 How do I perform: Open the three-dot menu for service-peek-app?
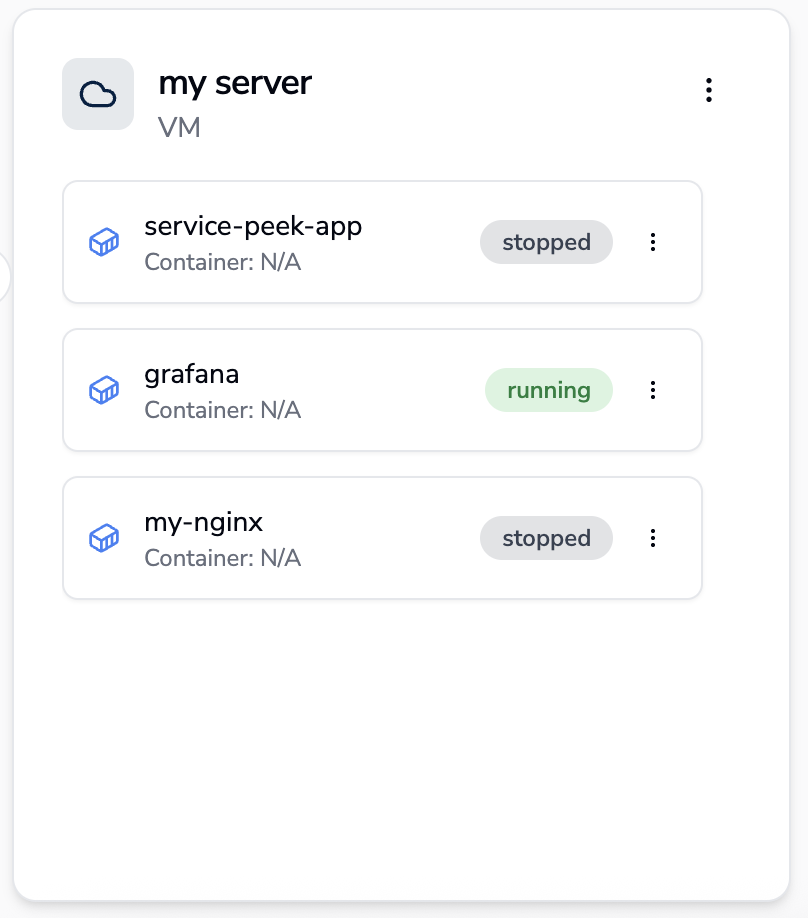tap(653, 242)
